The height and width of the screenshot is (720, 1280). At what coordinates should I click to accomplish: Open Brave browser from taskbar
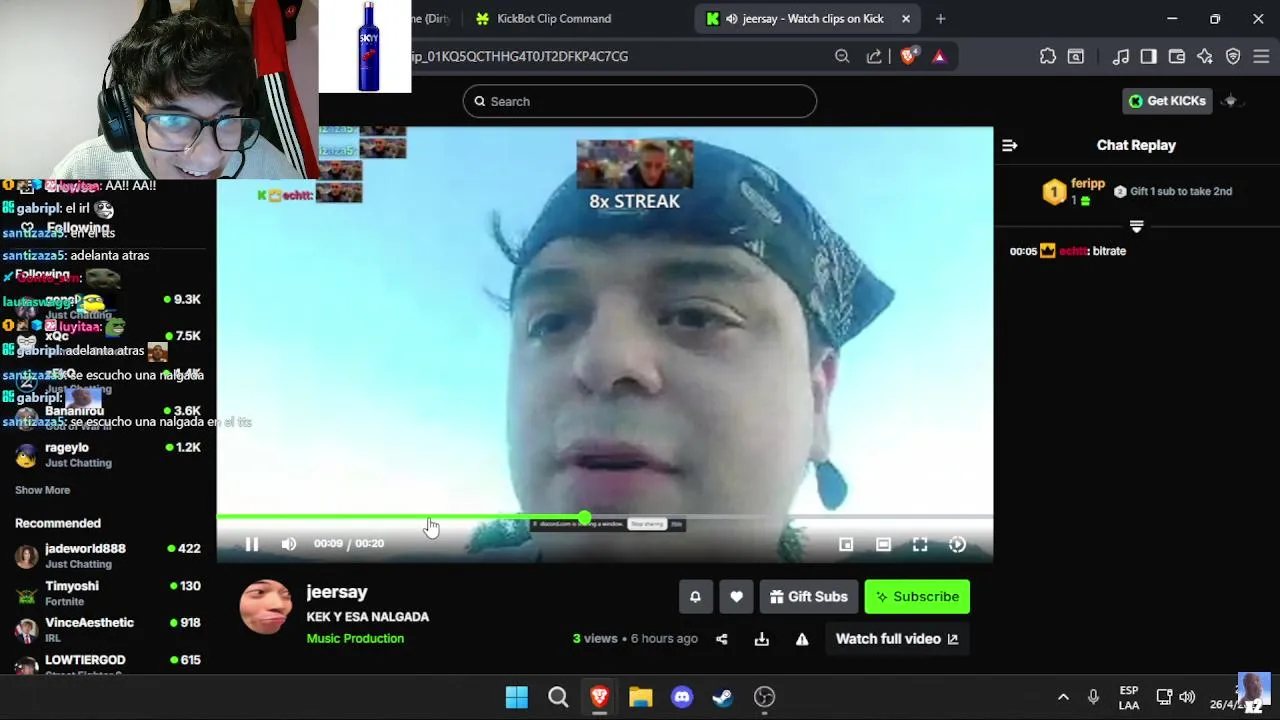tap(599, 697)
